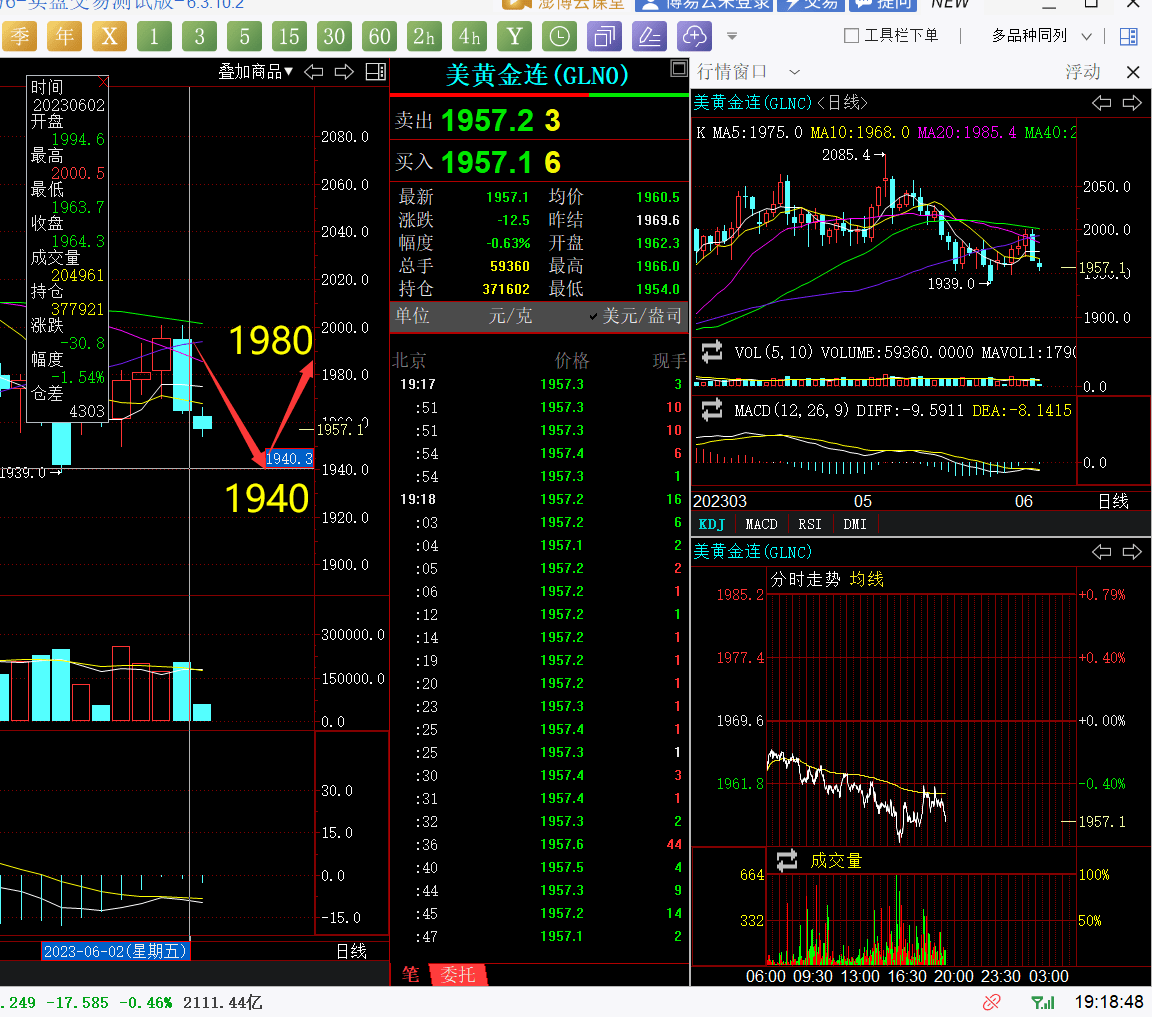Viewport: 1152px width, 1017px height.
Task: Expand the 叠加商品 dropdown
Action: [256, 72]
